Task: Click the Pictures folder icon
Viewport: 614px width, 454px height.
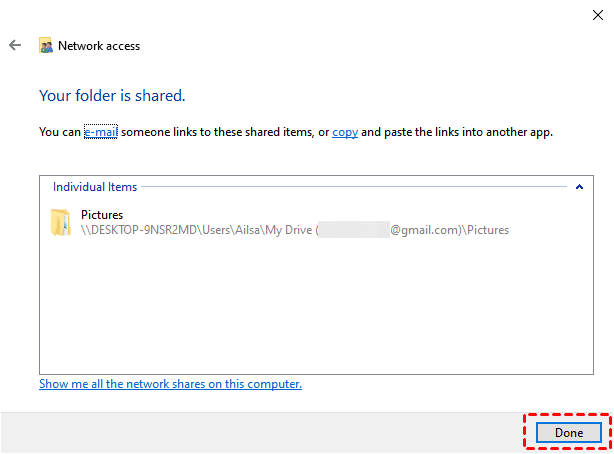Action: click(x=61, y=222)
